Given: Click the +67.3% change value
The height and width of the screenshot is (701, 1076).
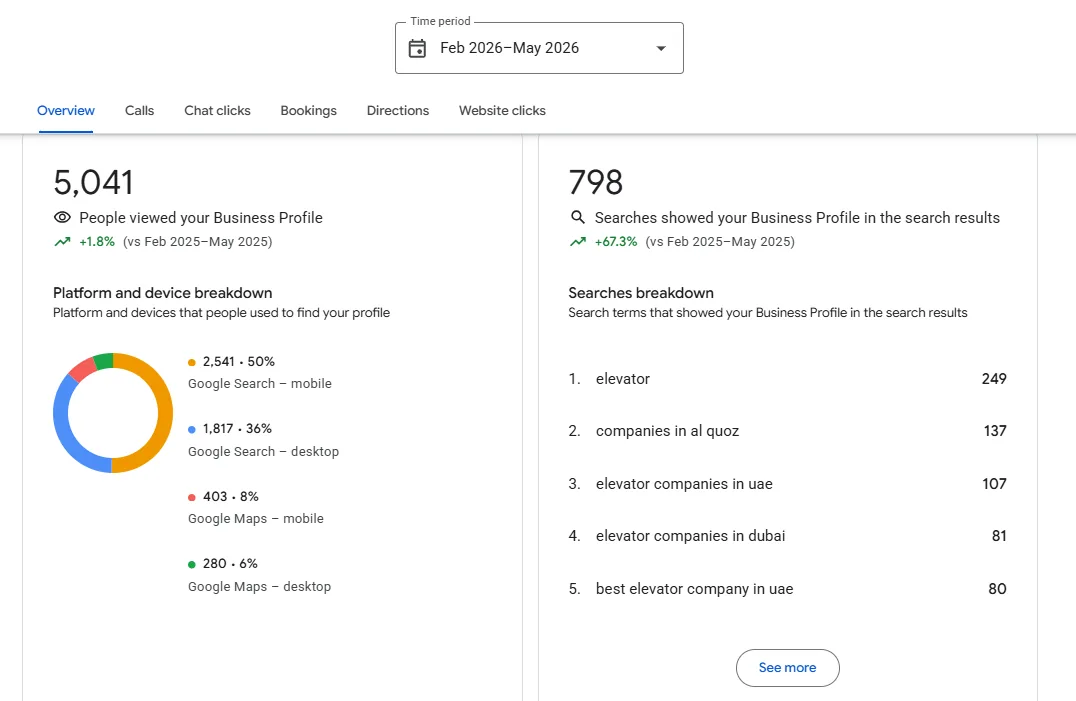Looking at the screenshot, I should (x=616, y=241).
